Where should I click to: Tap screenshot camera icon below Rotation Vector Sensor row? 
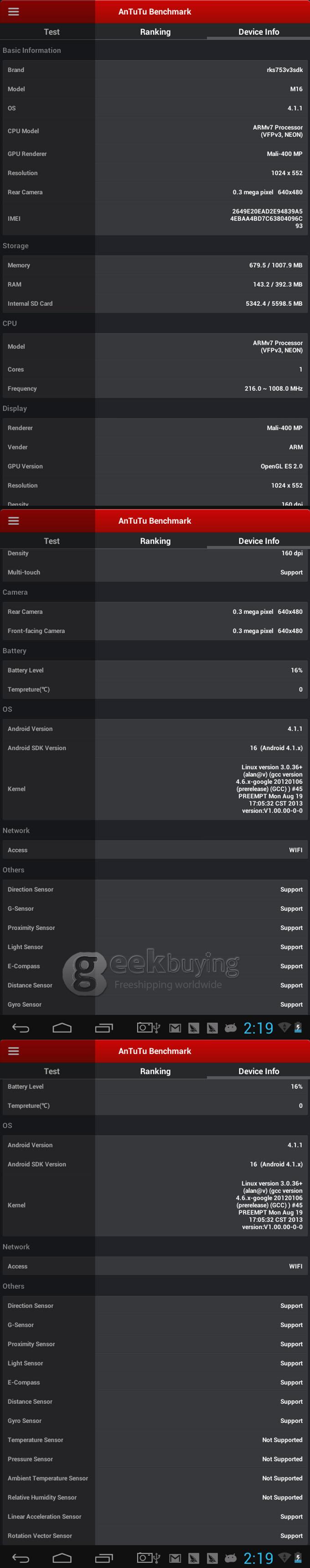[x=144, y=1558]
